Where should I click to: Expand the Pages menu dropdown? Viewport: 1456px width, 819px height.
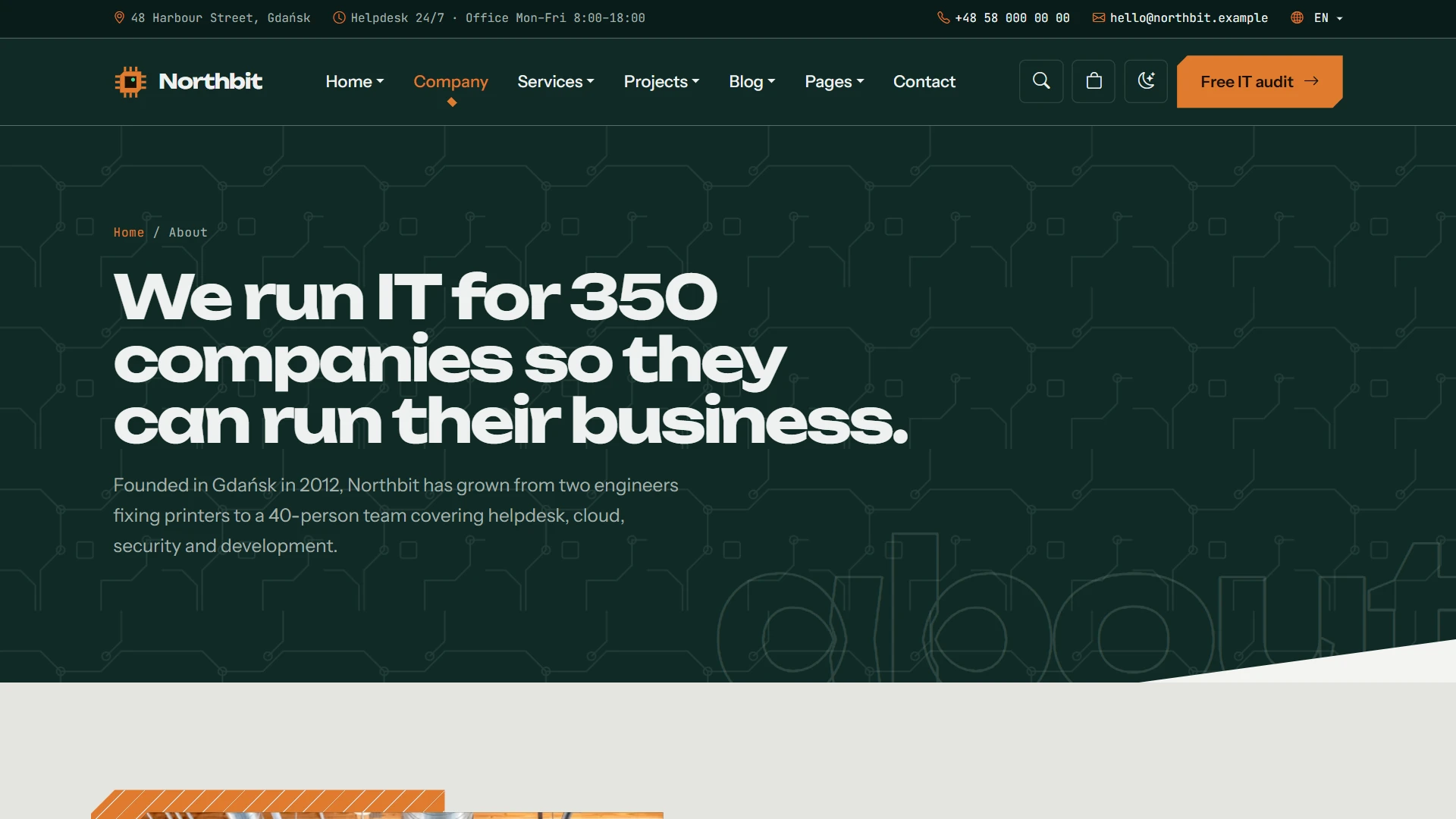pyautogui.click(x=834, y=81)
